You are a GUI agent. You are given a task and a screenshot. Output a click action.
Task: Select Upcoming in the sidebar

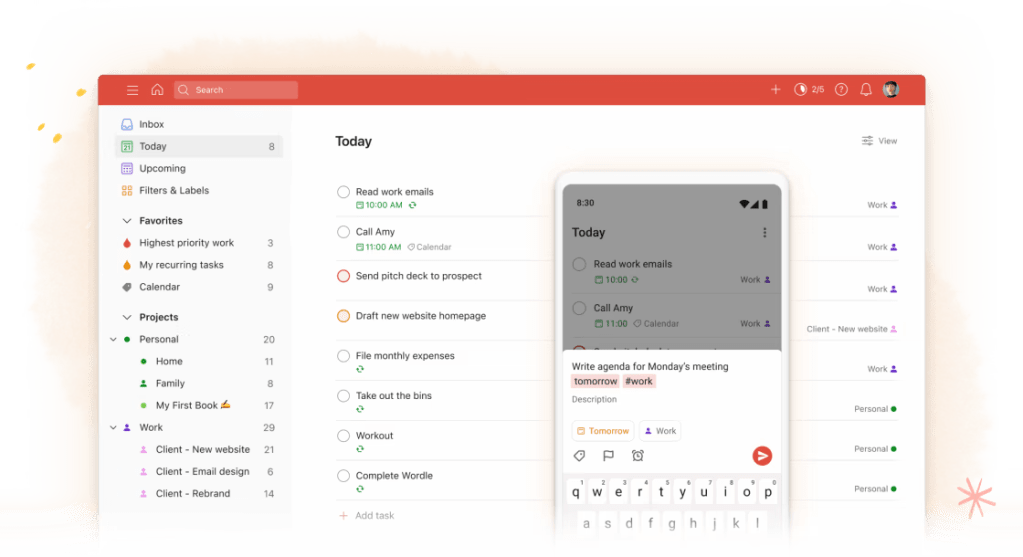click(x=162, y=169)
